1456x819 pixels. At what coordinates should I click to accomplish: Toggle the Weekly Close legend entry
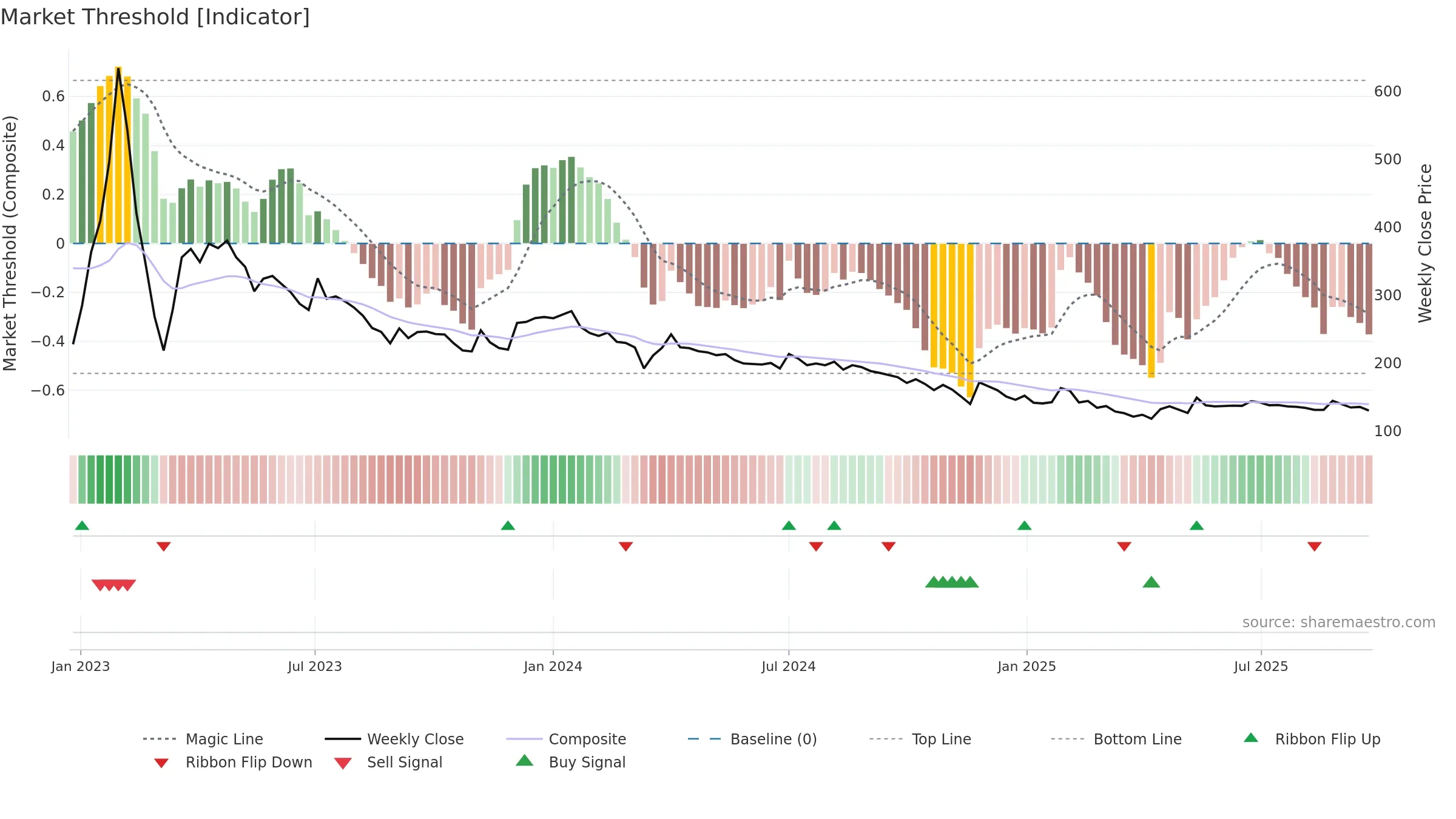tap(394, 739)
